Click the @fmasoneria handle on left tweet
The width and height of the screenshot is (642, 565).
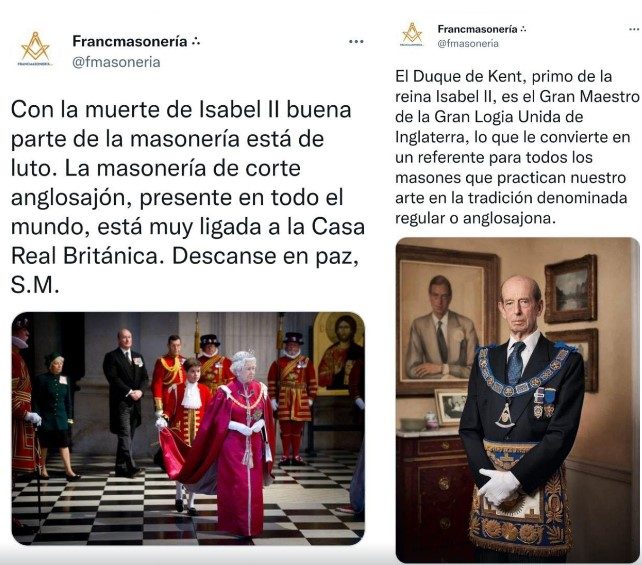pos(116,62)
